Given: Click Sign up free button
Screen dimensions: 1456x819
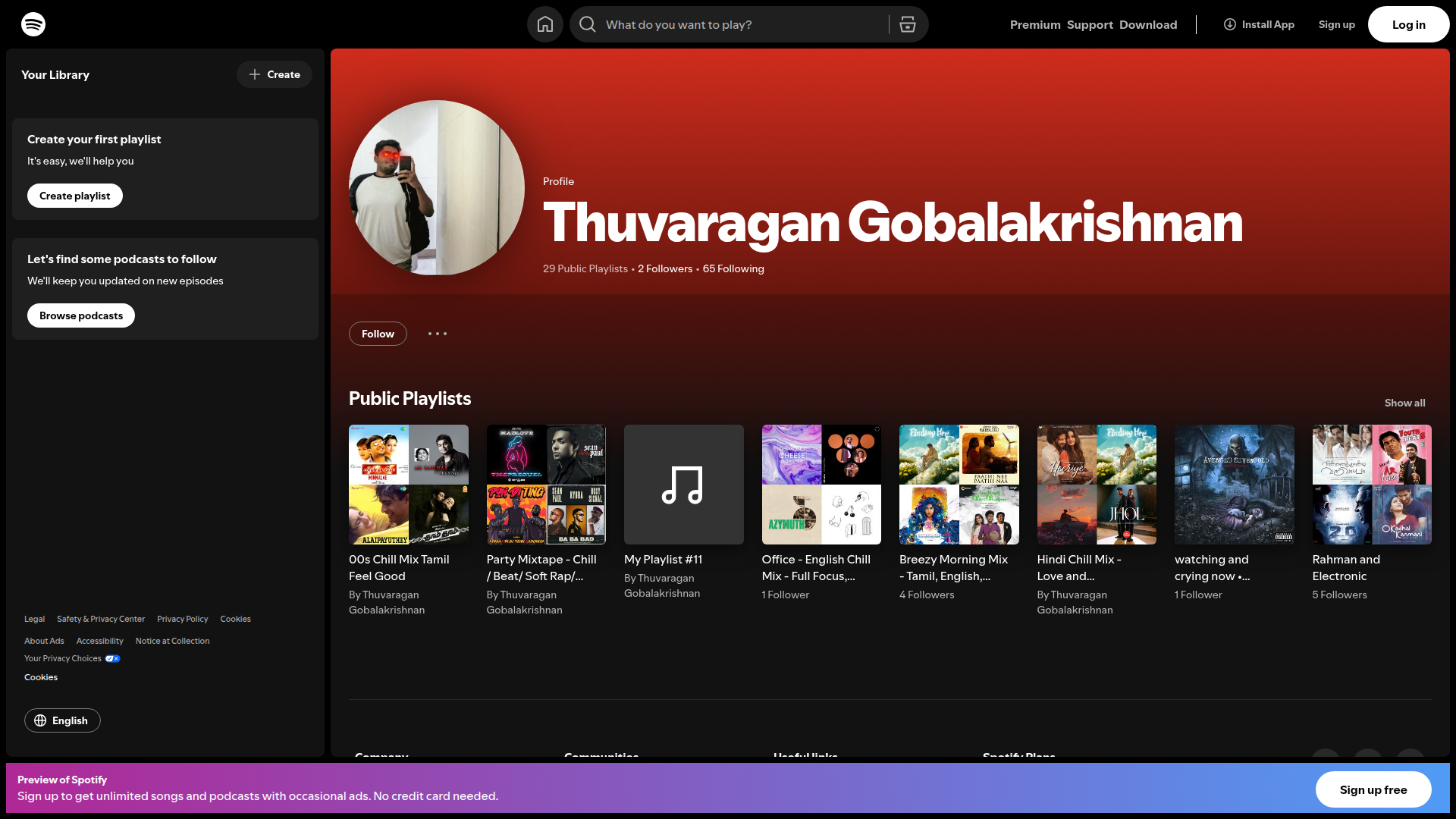Looking at the screenshot, I should tap(1373, 790).
